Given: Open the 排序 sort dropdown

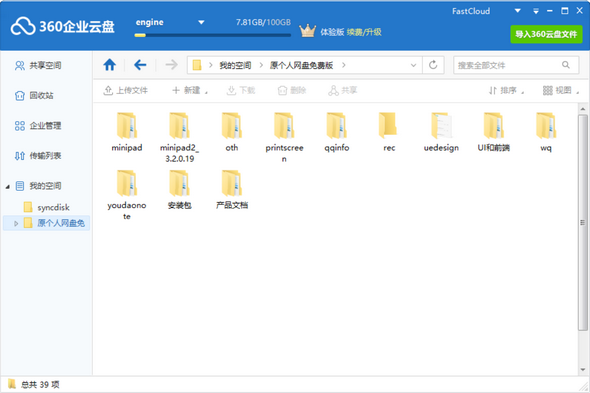Looking at the screenshot, I should [506, 90].
